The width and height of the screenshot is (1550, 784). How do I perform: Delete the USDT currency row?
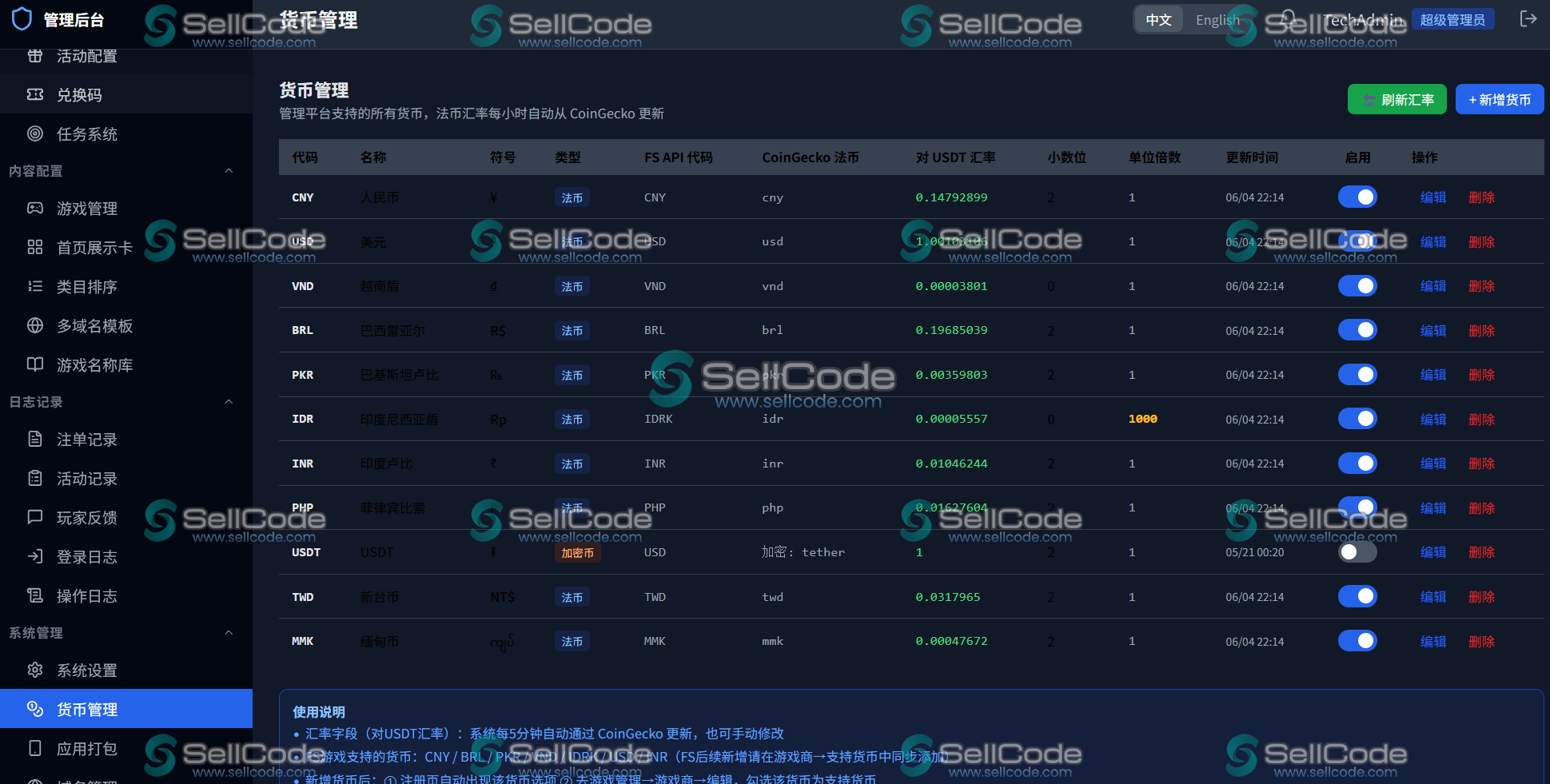tap(1481, 552)
